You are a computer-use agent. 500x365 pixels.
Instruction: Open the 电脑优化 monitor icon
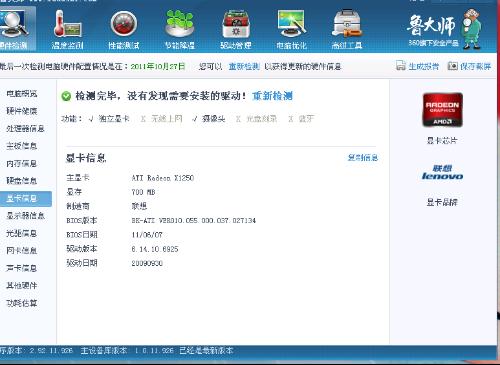click(292, 23)
